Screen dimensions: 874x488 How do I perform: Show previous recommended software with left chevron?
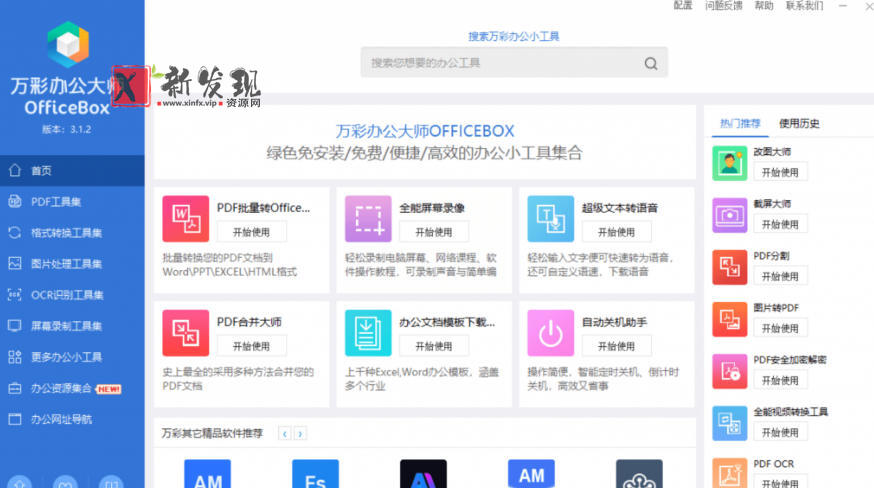[x=285, y=433]
